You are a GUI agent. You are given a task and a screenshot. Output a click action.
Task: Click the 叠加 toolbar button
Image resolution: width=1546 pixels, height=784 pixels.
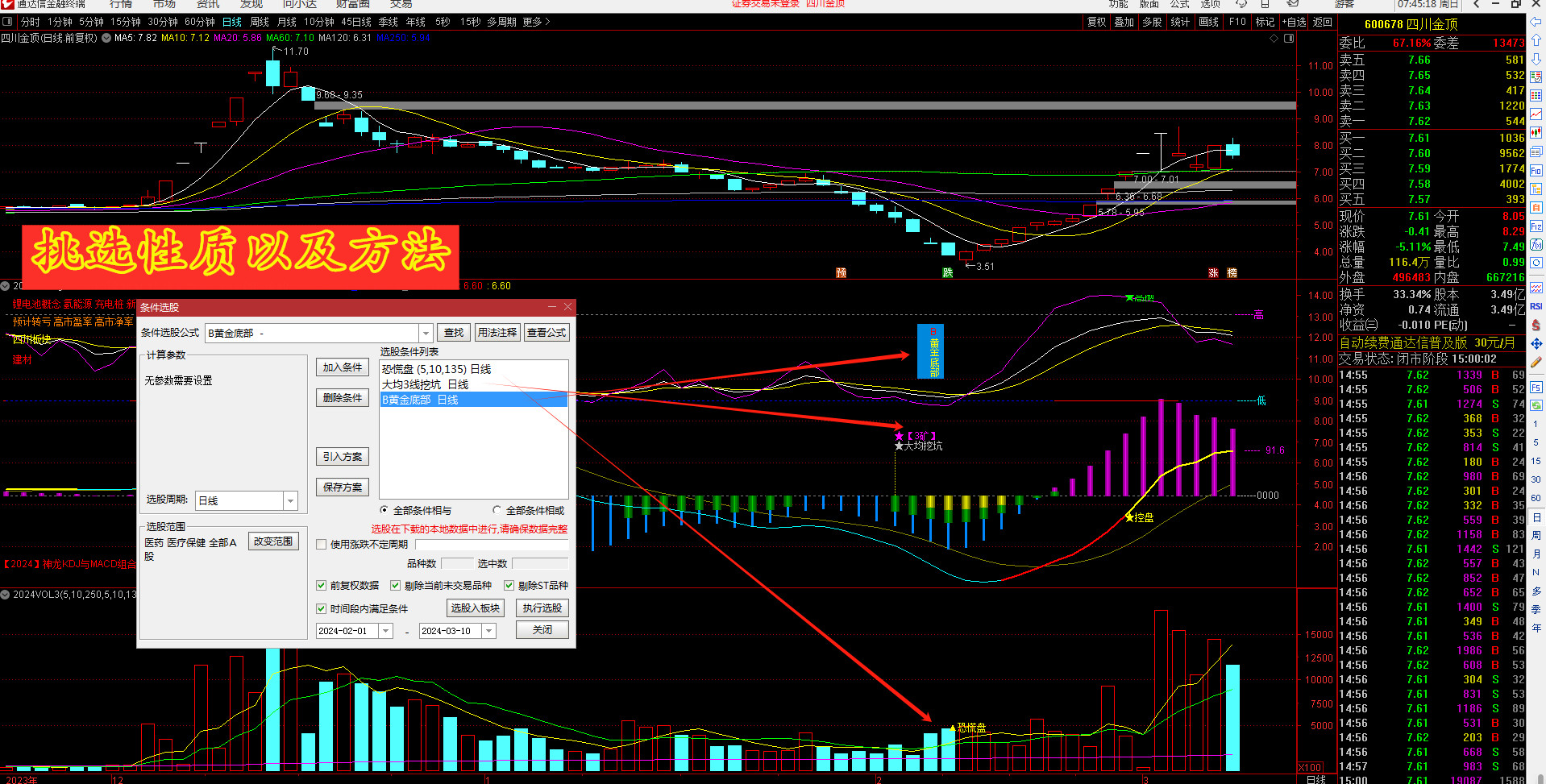[1124, 22]
